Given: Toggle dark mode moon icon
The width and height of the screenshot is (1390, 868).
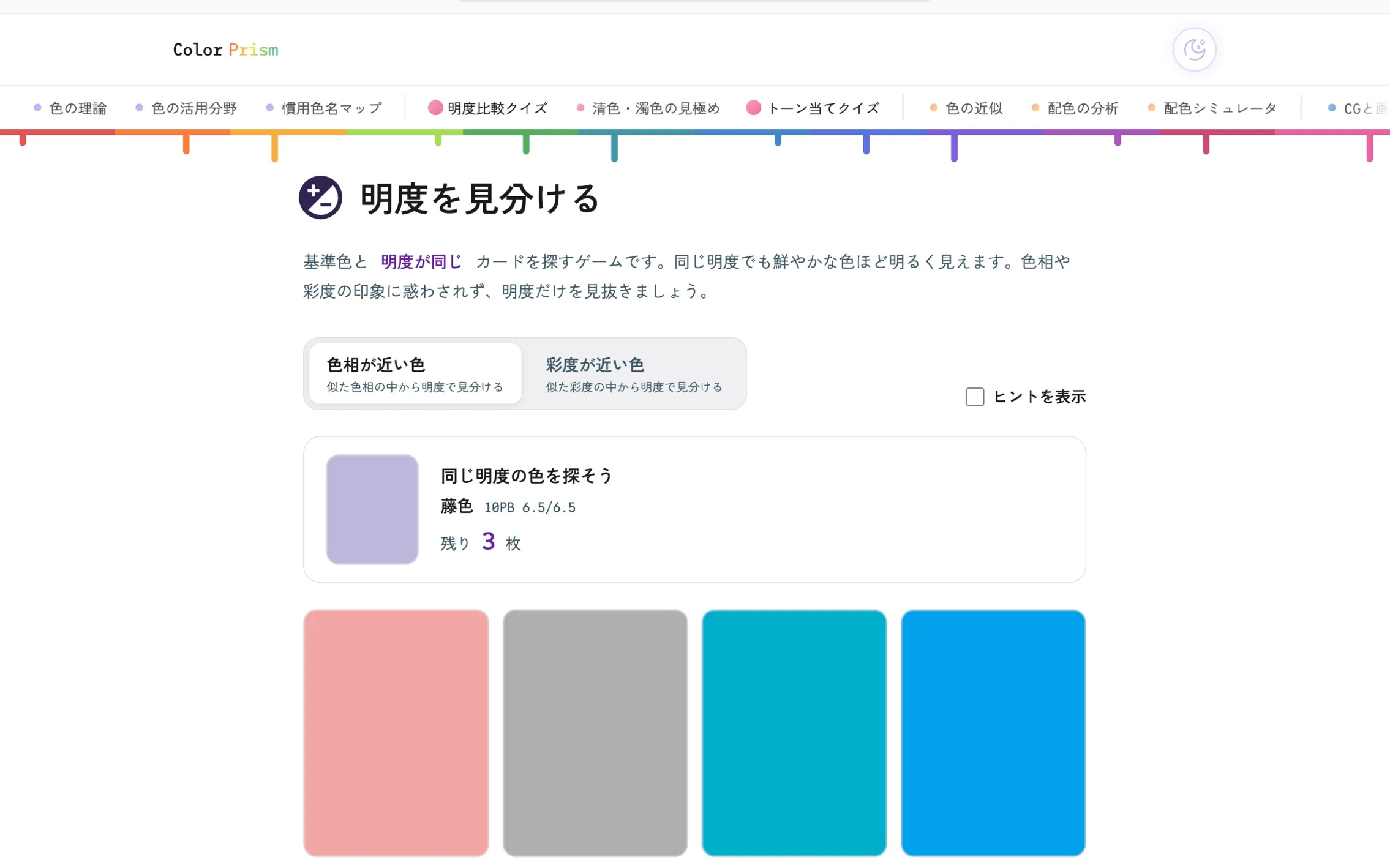Looking at the screenshot, I should [1194, 50].
